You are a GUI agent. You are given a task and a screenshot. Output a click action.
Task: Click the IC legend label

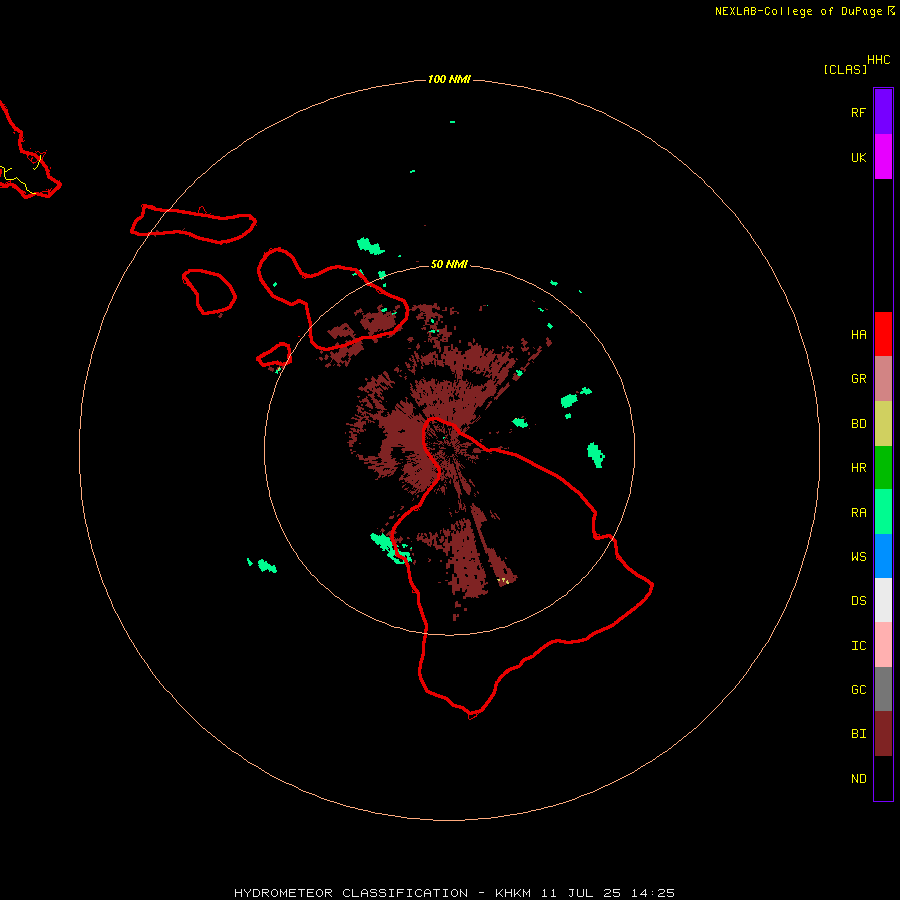(858, 646)
